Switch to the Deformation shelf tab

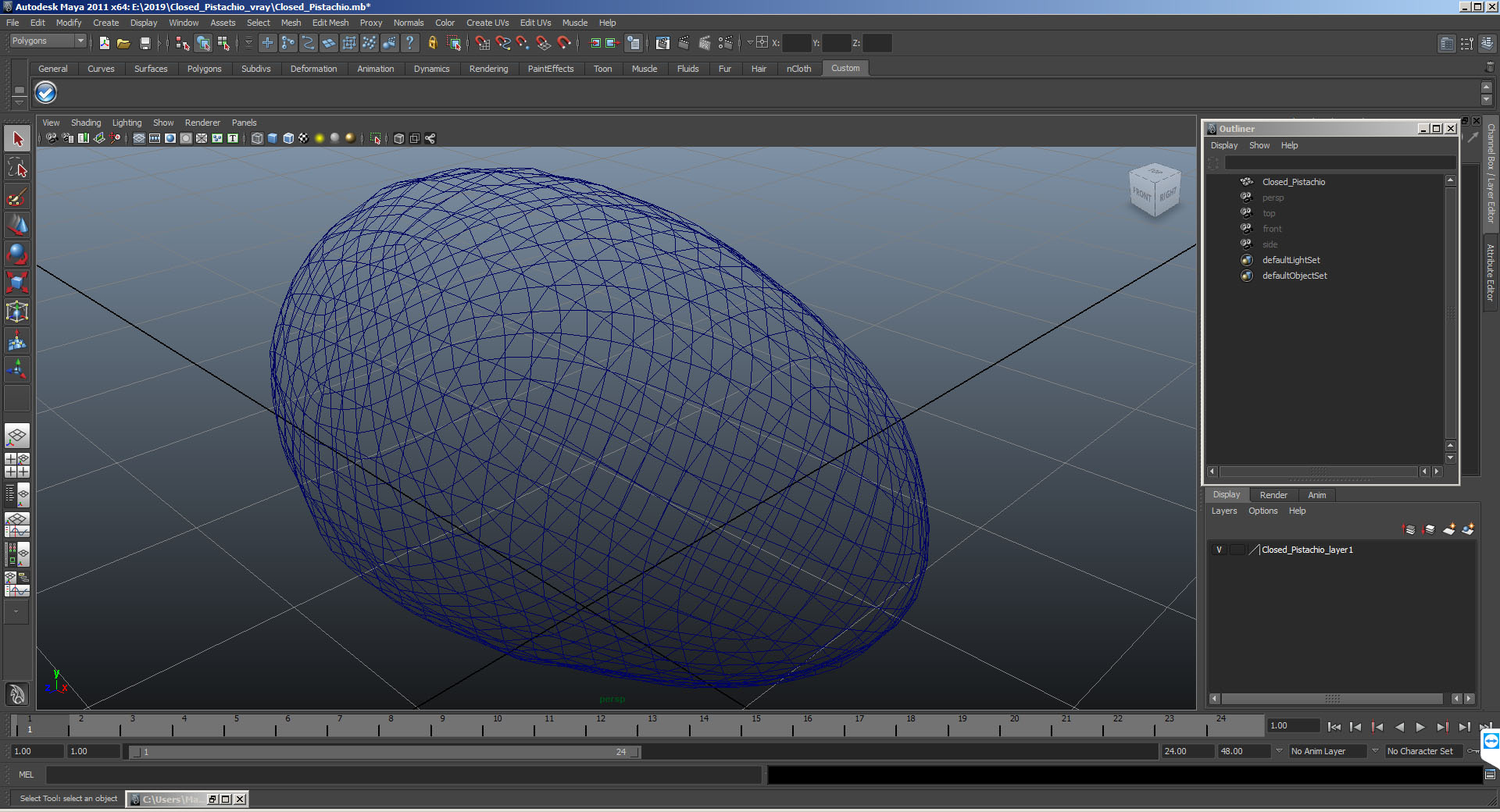tap(313, 69)
